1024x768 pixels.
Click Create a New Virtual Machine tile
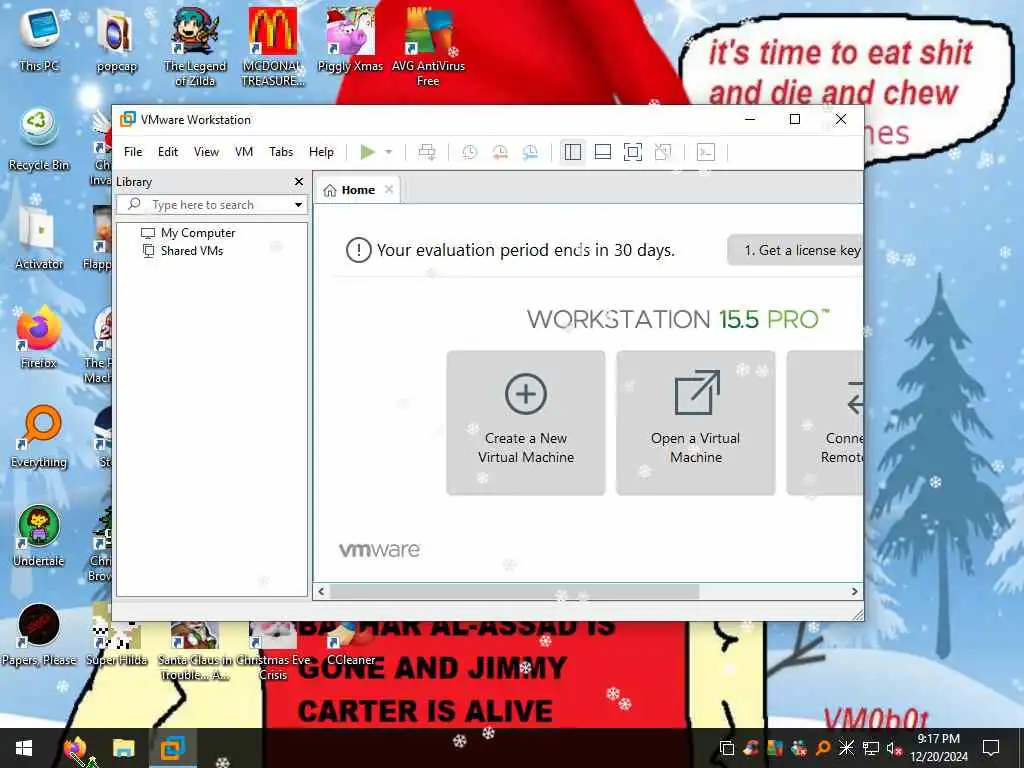(526, 423)
